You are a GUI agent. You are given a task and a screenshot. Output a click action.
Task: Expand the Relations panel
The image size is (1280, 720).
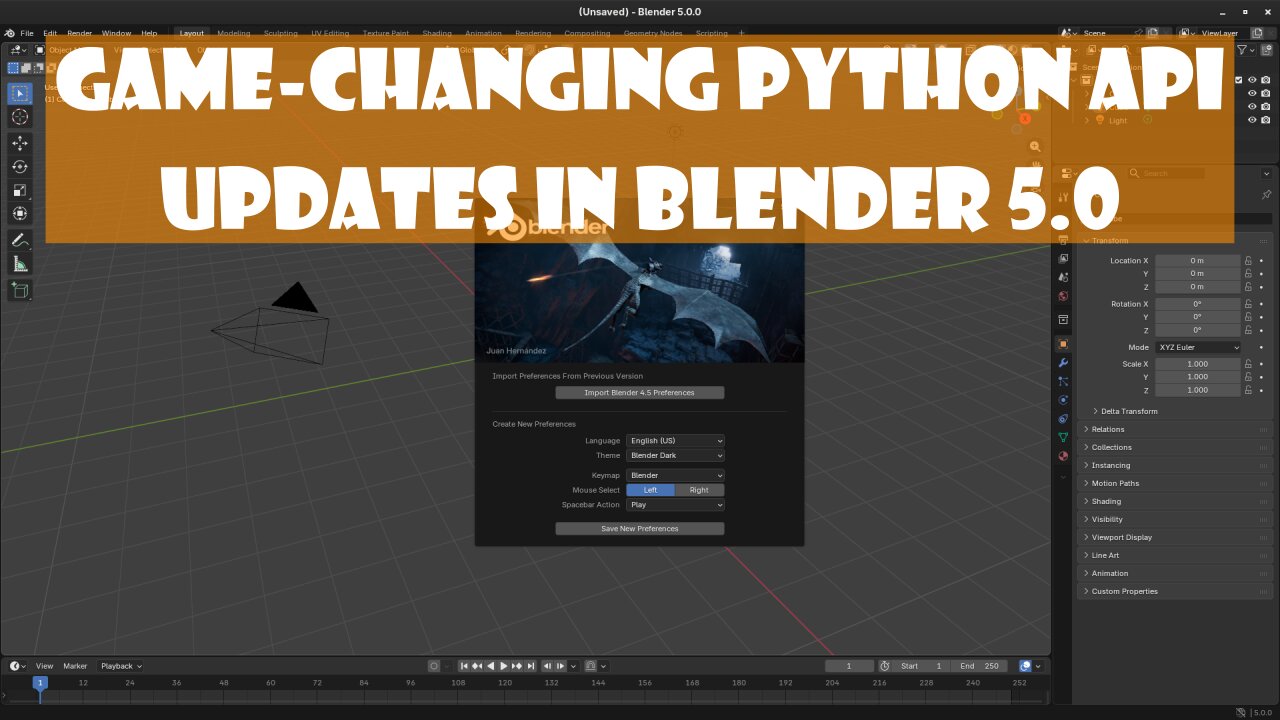[1174, 429]
